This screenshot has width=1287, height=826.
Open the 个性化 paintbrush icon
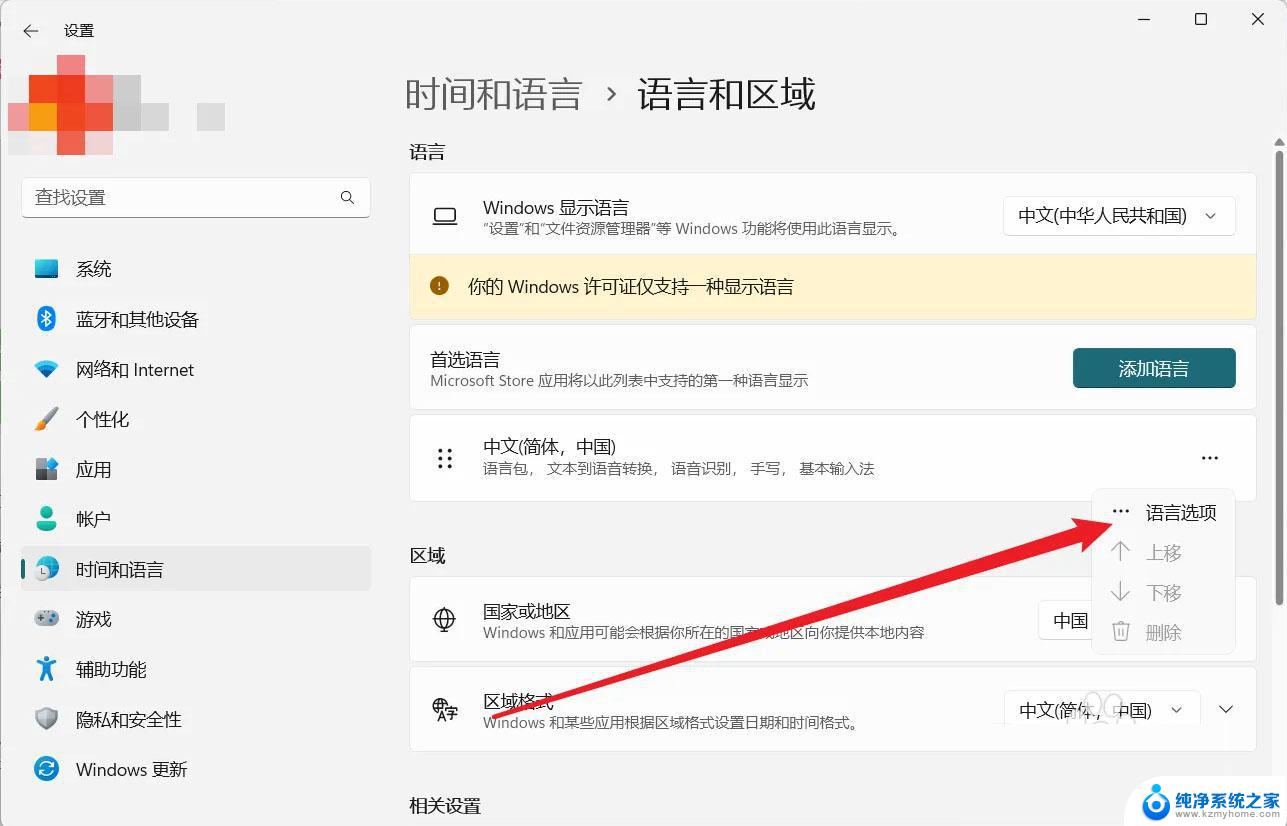click(x=47, y=419)
